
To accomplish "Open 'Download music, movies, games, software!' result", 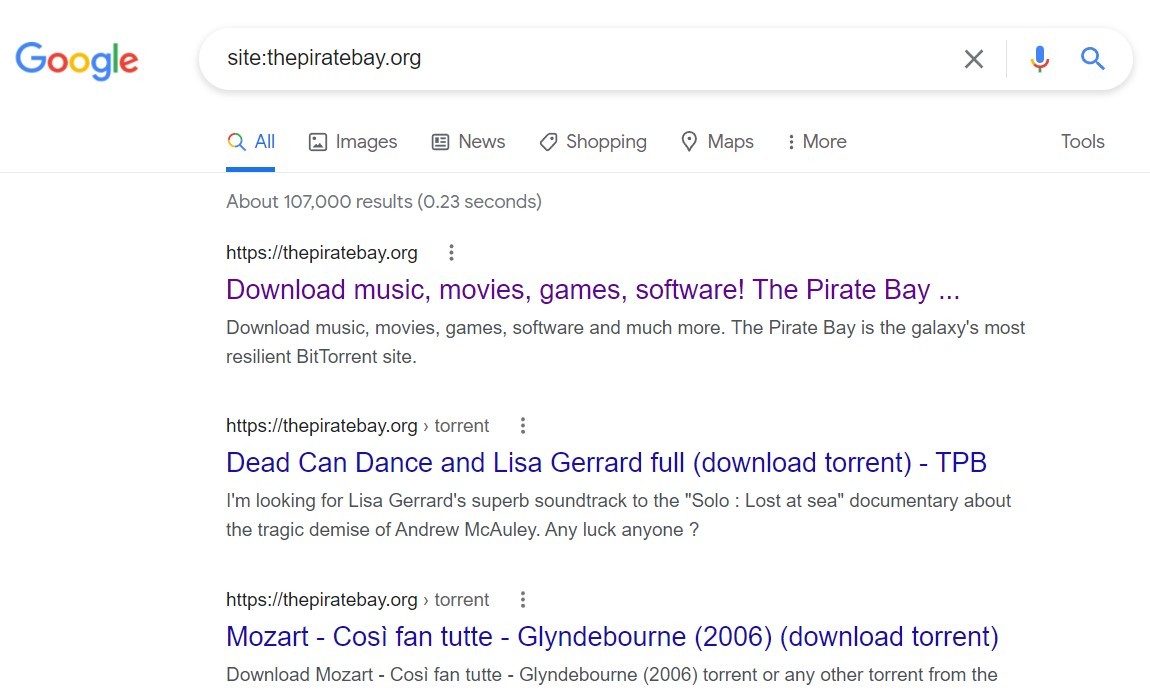I will click(593, 290).
